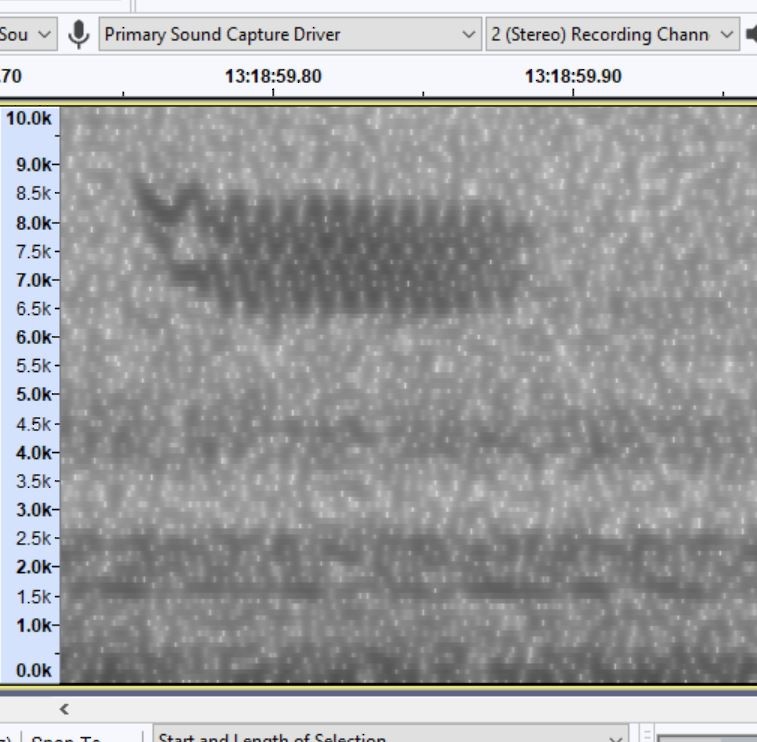Open the audio host dropdown left of microphone
This screenshot has height=742, width=757.
click(x=28, y=34)
